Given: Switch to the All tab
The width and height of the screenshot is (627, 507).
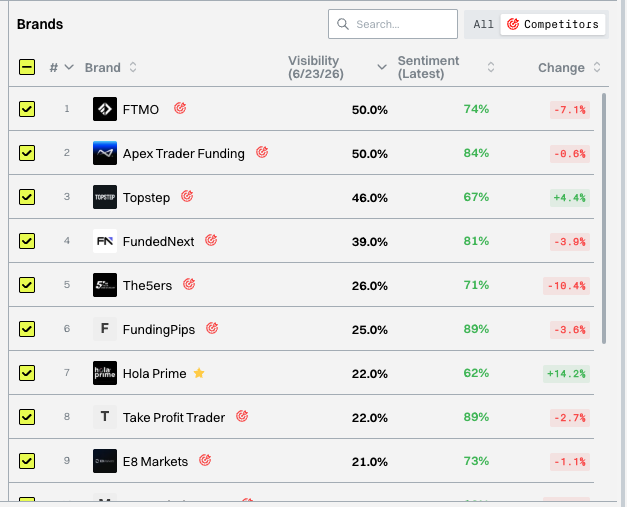Looking at the screenshot, I should click(x=483, y=24).
